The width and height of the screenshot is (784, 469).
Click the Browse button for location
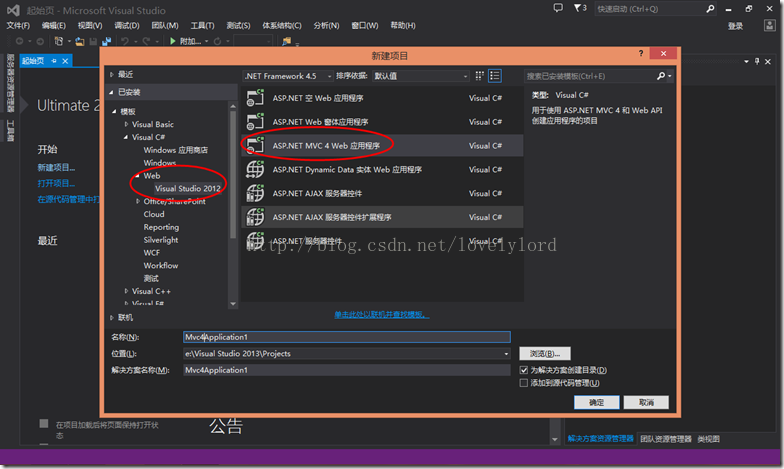[544, 354]
